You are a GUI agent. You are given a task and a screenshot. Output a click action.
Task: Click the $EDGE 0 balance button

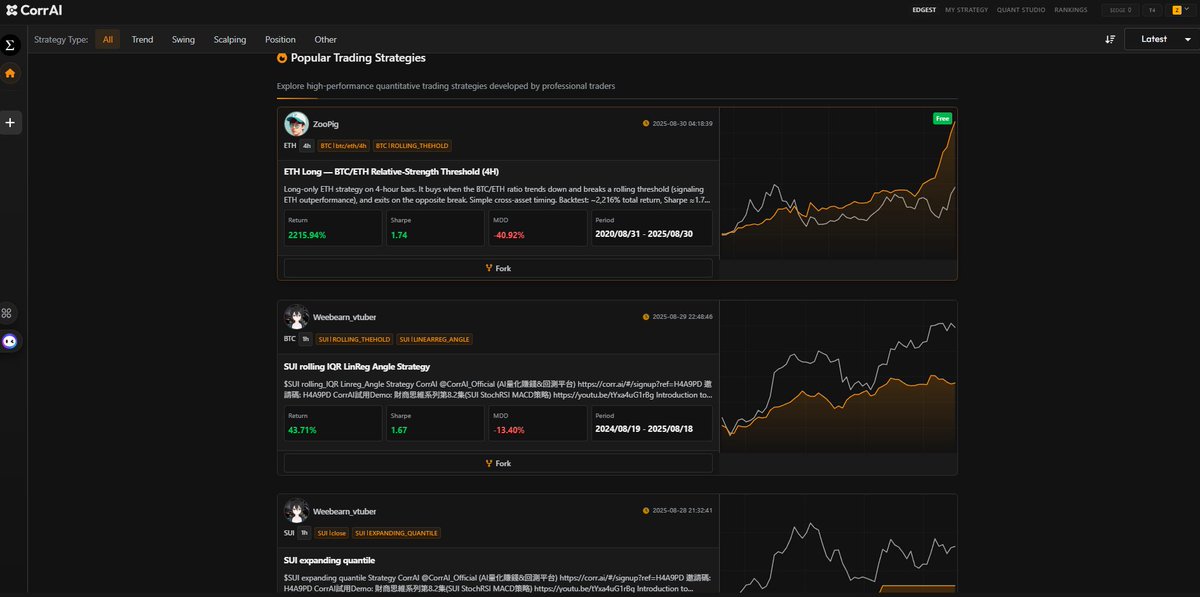(x=1120, y=10)
